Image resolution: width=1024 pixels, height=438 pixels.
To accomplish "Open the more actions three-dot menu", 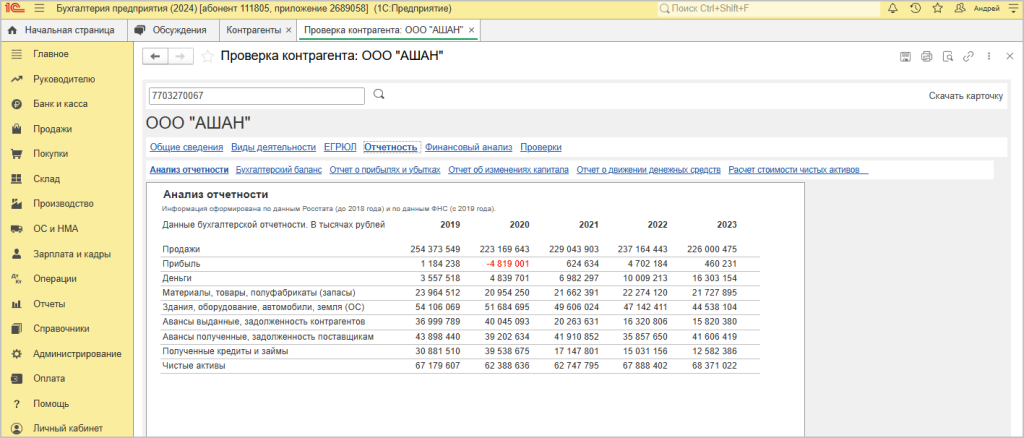I will pyautogui.click(x=989, y=57).
